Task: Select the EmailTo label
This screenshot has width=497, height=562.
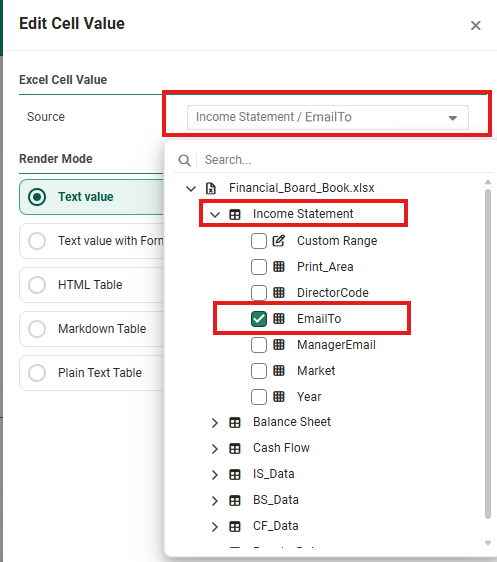Action: coord(319,319)
